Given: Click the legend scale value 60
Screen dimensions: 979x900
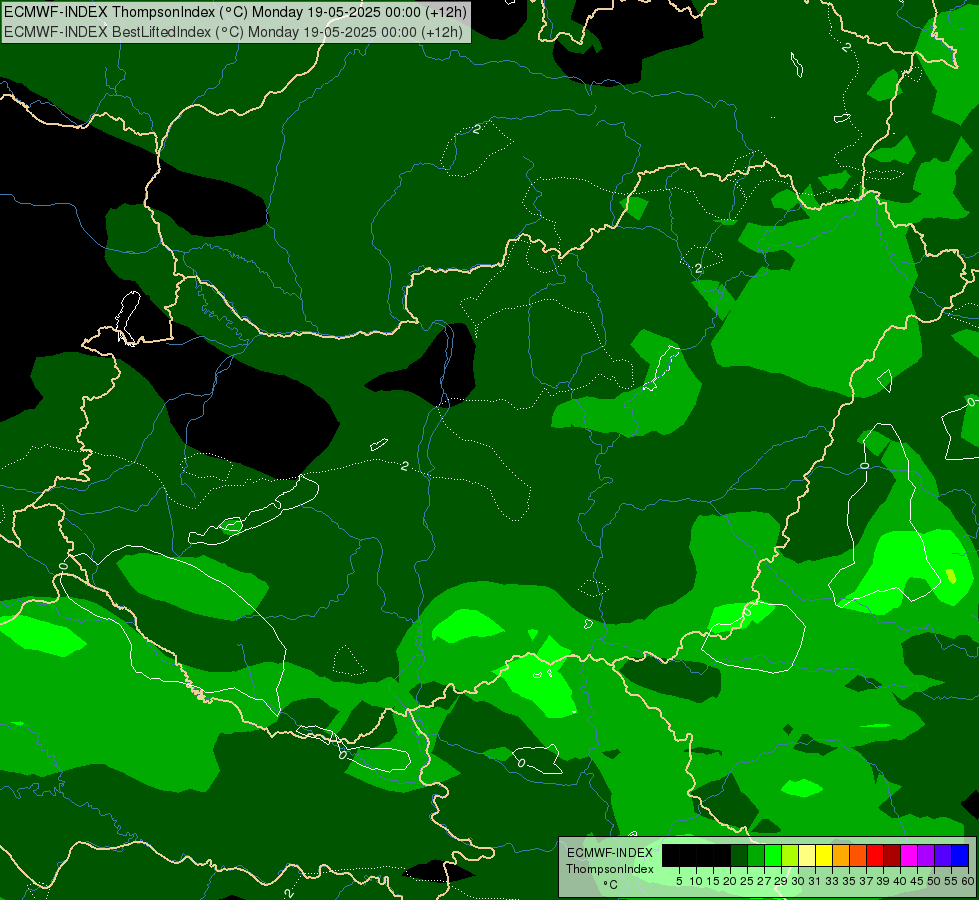Looking at the screenshot, I should (x=968, y=881).
